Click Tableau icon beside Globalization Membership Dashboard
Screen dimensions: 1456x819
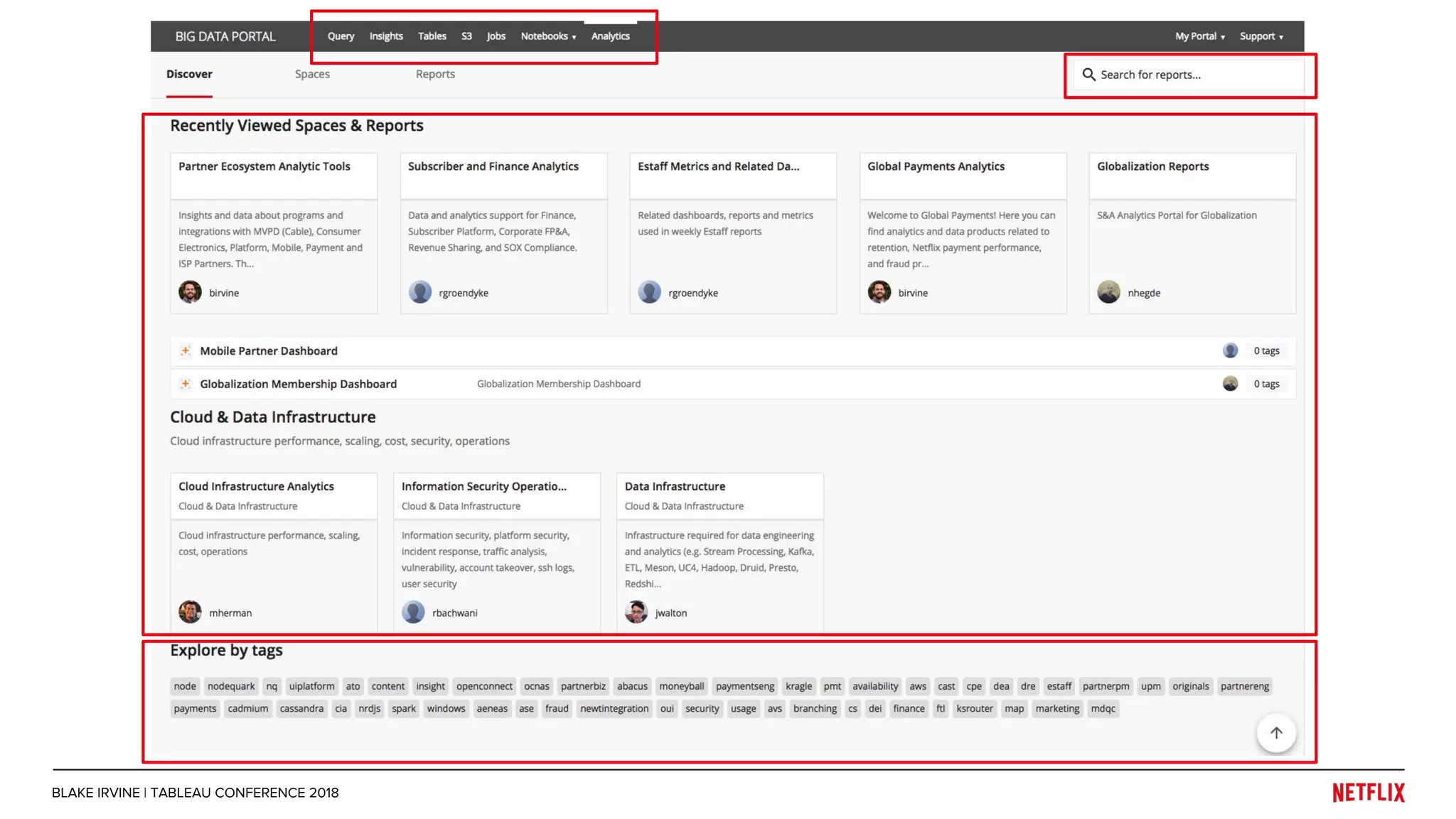click(x=186, y=384)
